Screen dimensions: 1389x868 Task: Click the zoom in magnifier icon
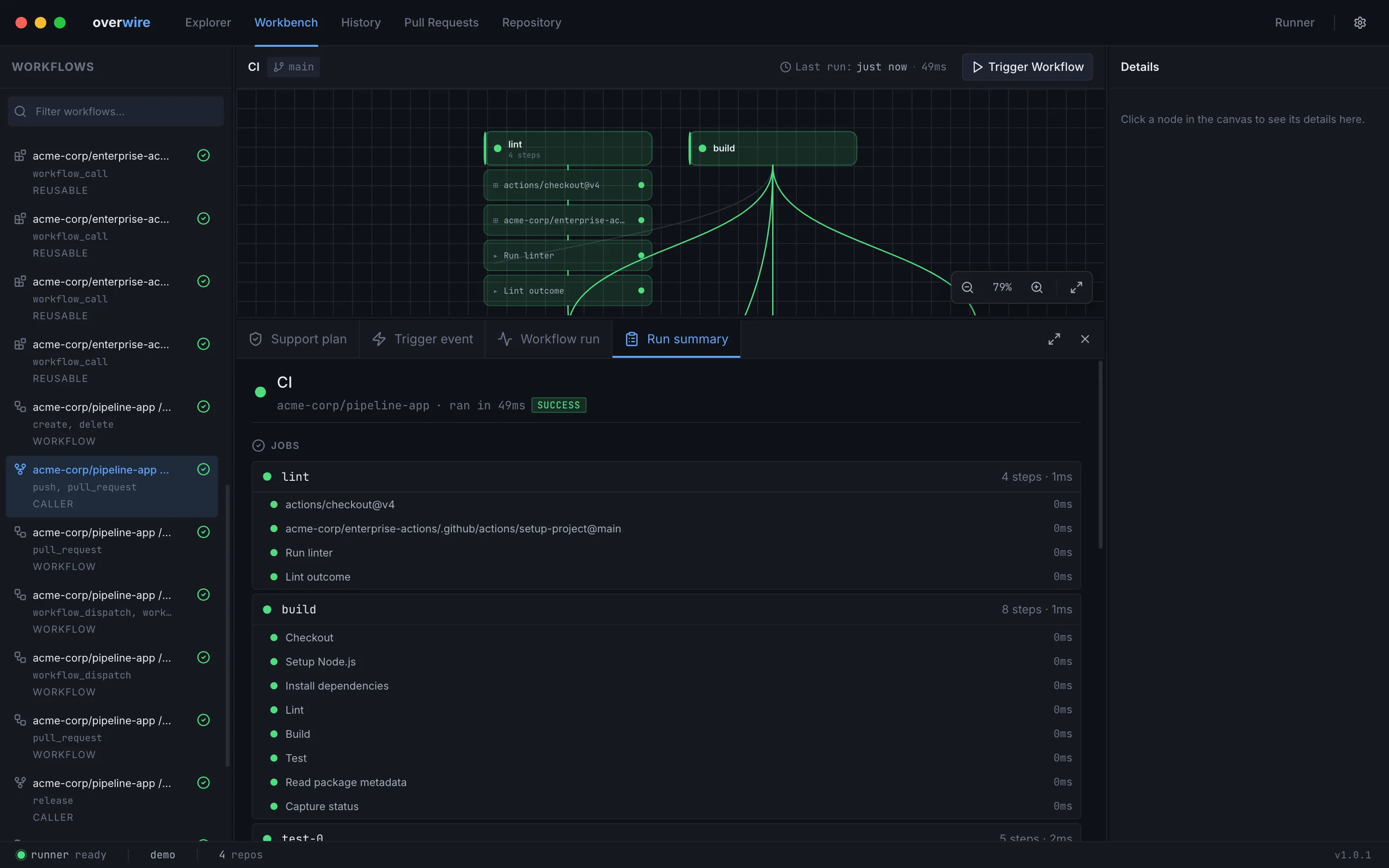pos(1036,287)
